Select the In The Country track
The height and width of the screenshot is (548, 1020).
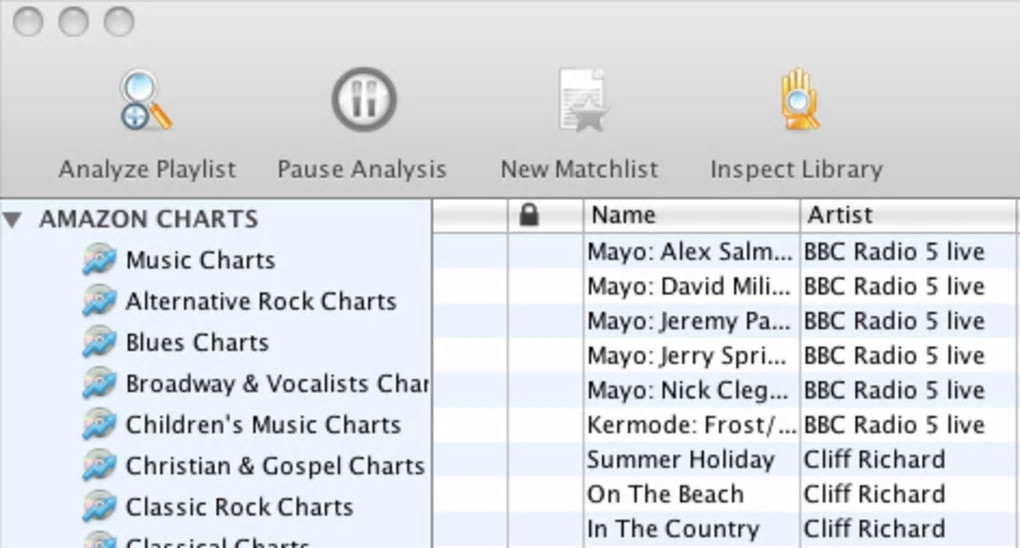click(x=673, y=529)
